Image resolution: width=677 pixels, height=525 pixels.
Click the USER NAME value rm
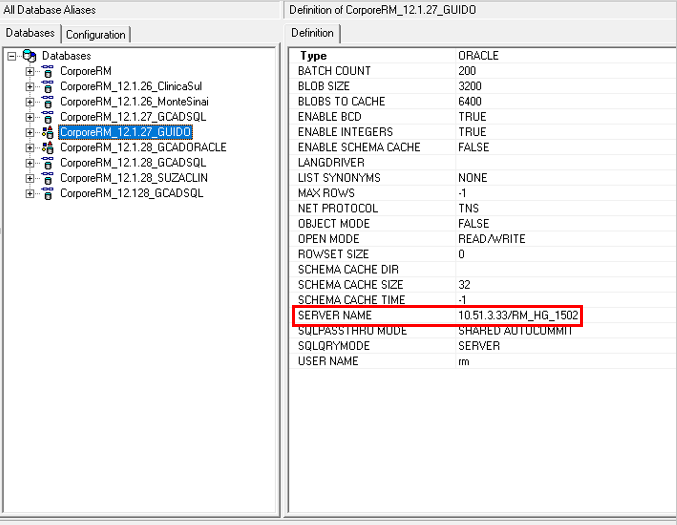pos(464,361)
